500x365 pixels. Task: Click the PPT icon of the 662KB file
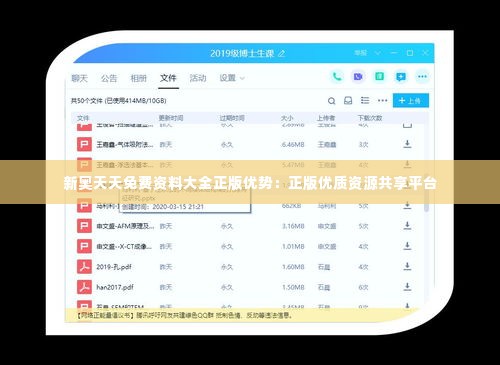(x=84, y=206)
